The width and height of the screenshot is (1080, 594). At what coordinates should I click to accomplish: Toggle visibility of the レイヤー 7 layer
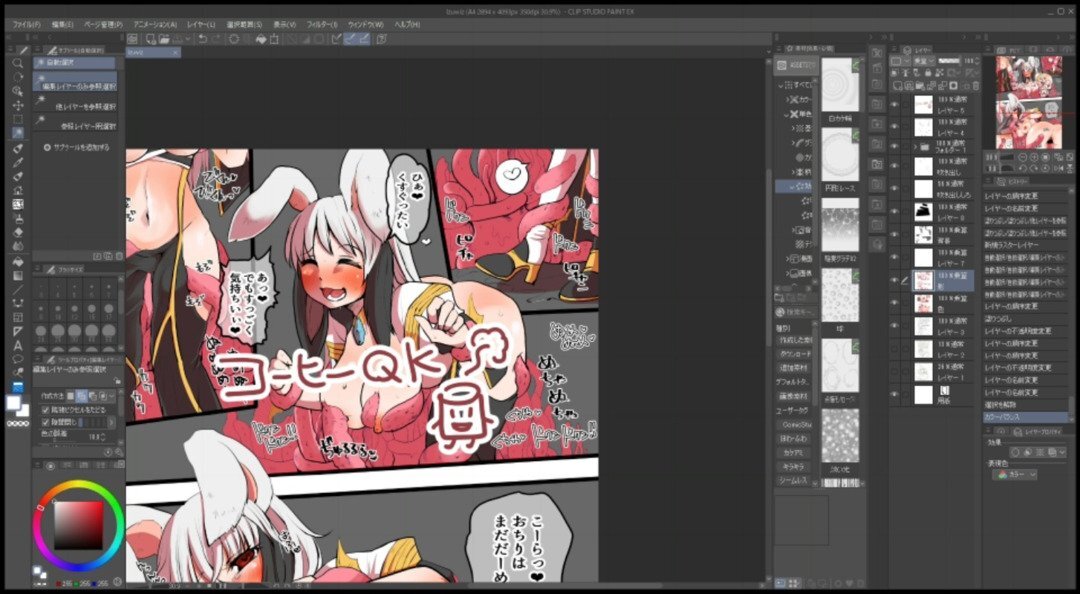point(895,257)
